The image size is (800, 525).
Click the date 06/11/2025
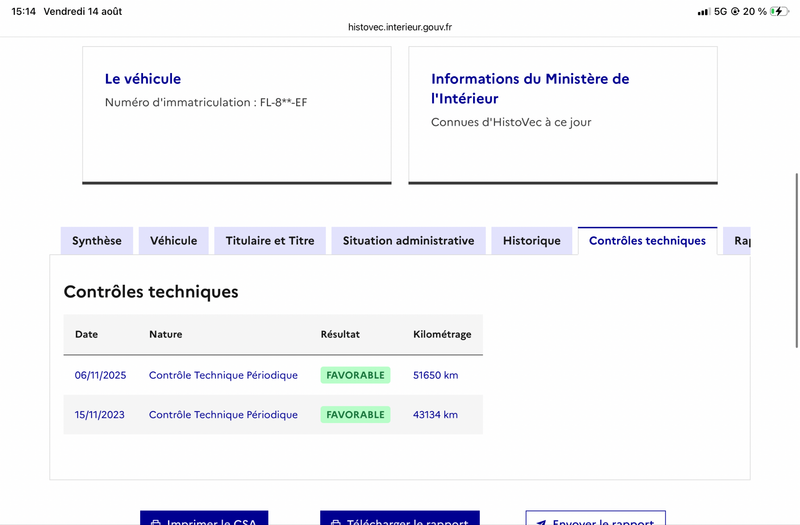coord(100,375)
